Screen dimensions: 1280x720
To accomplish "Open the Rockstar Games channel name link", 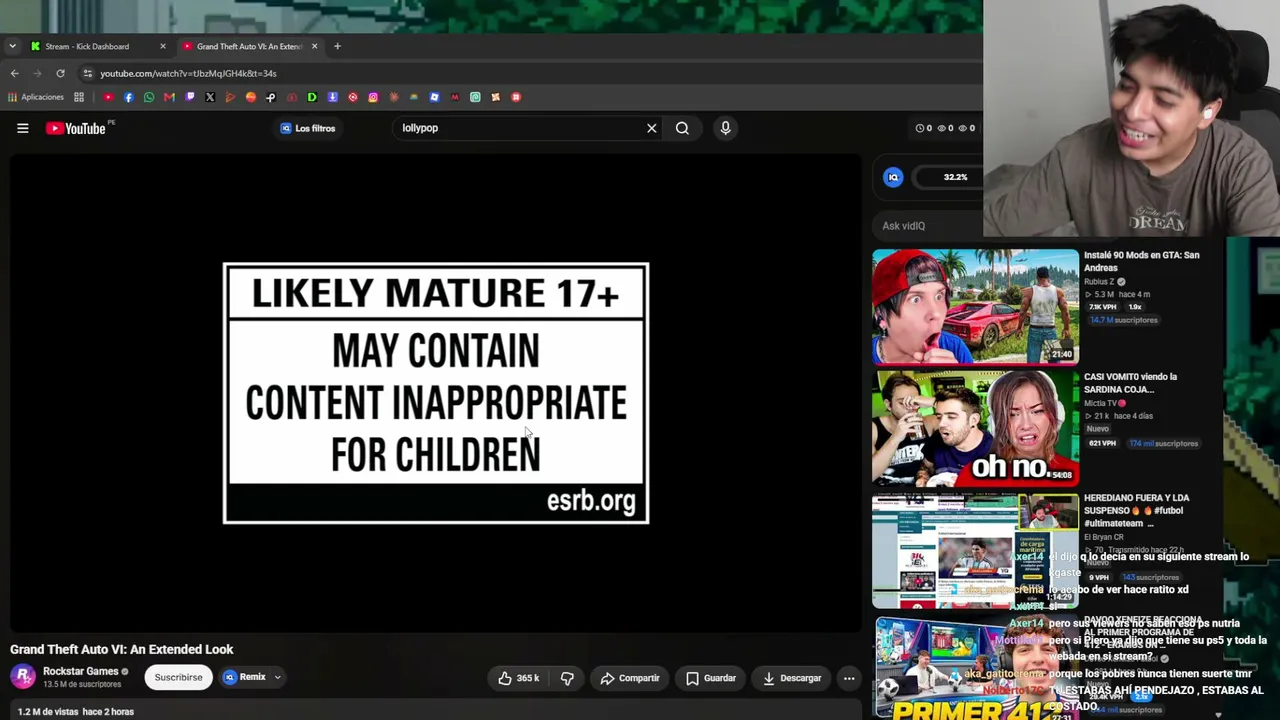I will tap(81, 671).
